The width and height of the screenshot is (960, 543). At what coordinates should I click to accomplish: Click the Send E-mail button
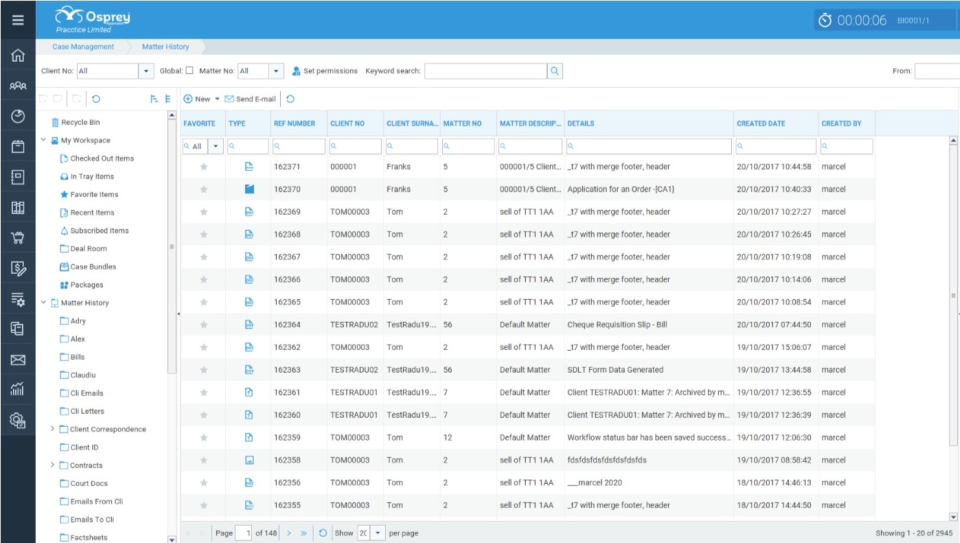250,99
